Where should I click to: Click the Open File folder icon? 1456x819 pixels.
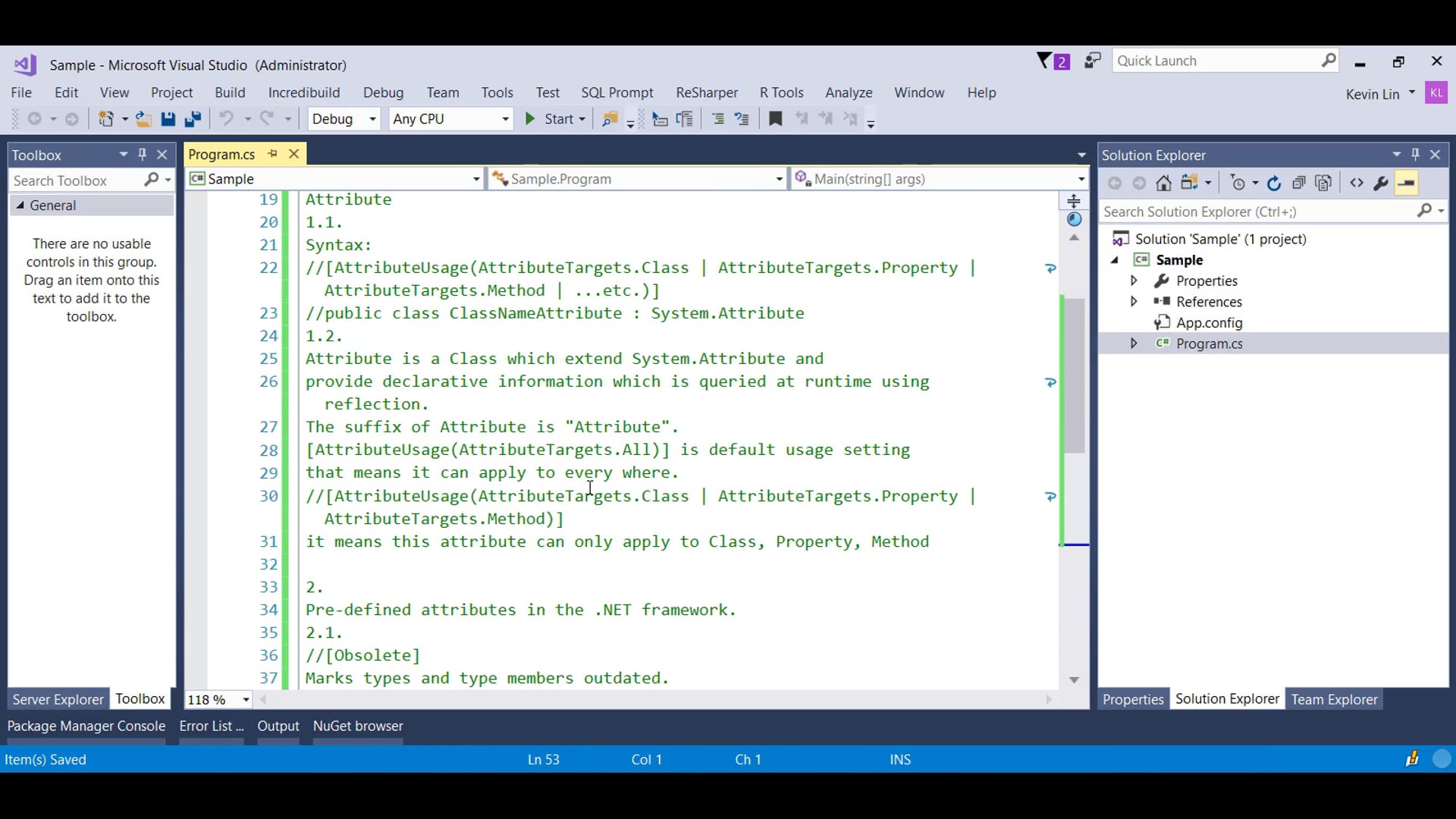pyautogui.click(x=143, y=119)
